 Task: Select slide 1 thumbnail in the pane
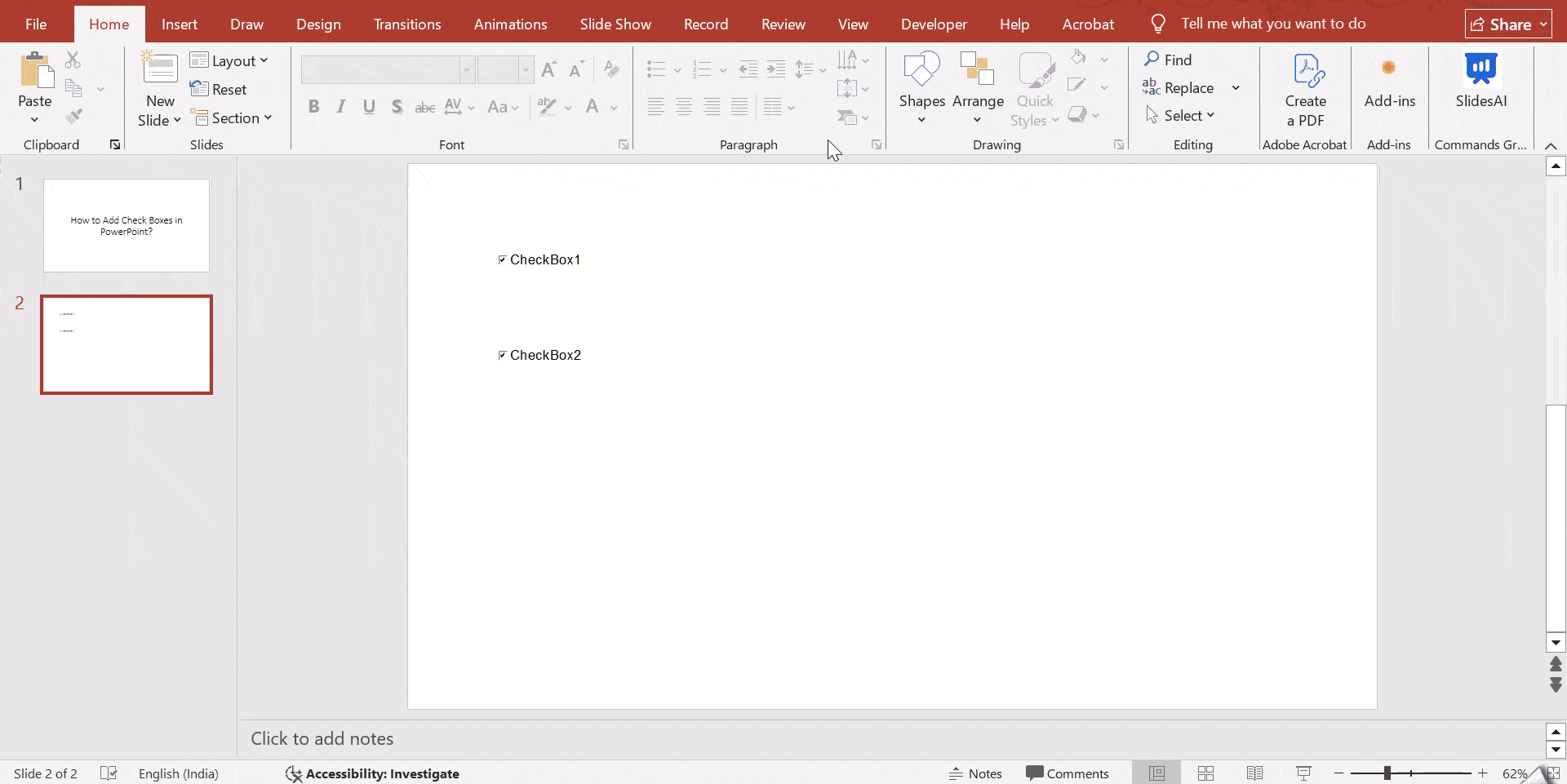click(126, 225)
